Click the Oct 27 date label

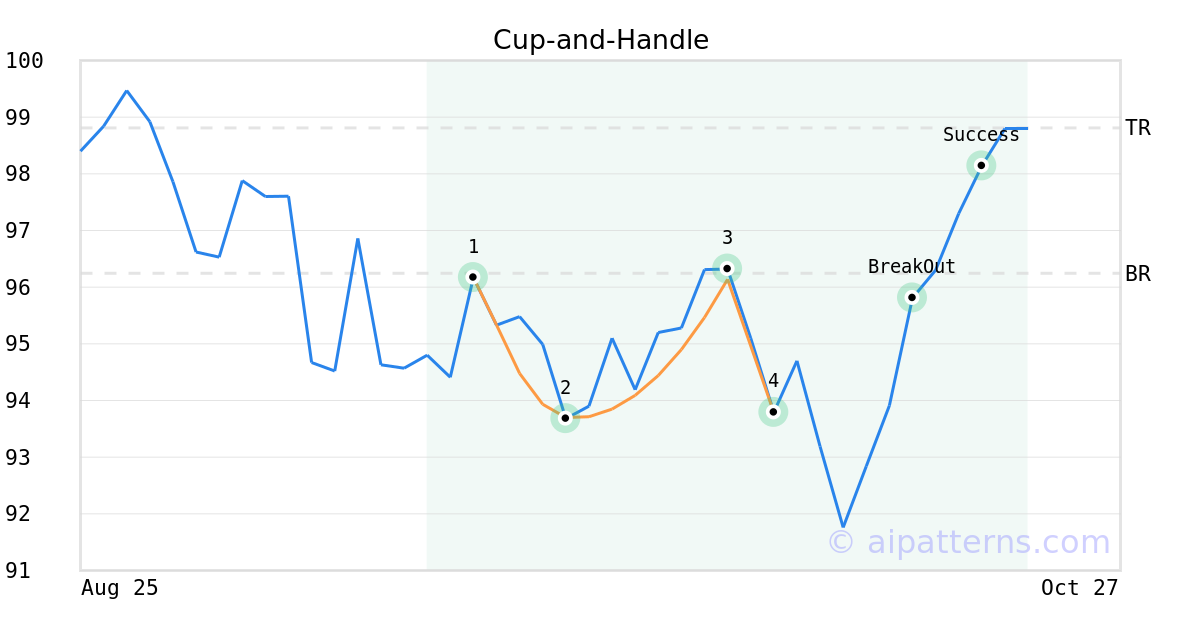coord(1079,588)
